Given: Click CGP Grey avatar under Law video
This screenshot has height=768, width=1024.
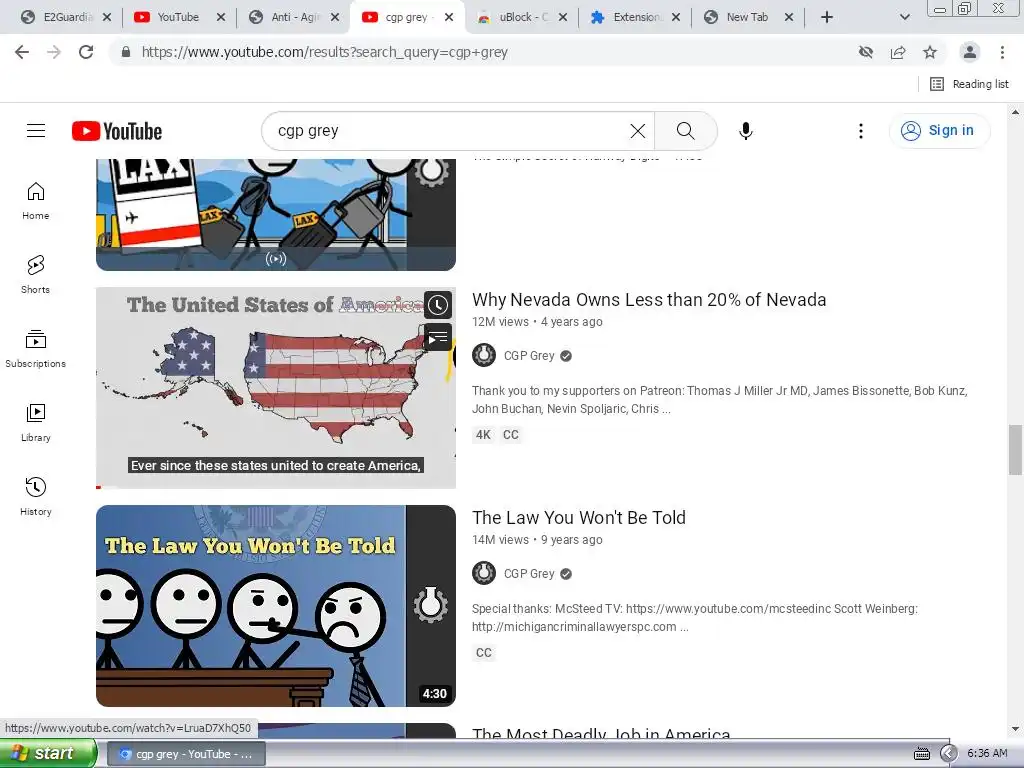Looking at the screenshot, I should tap(484, 573).
